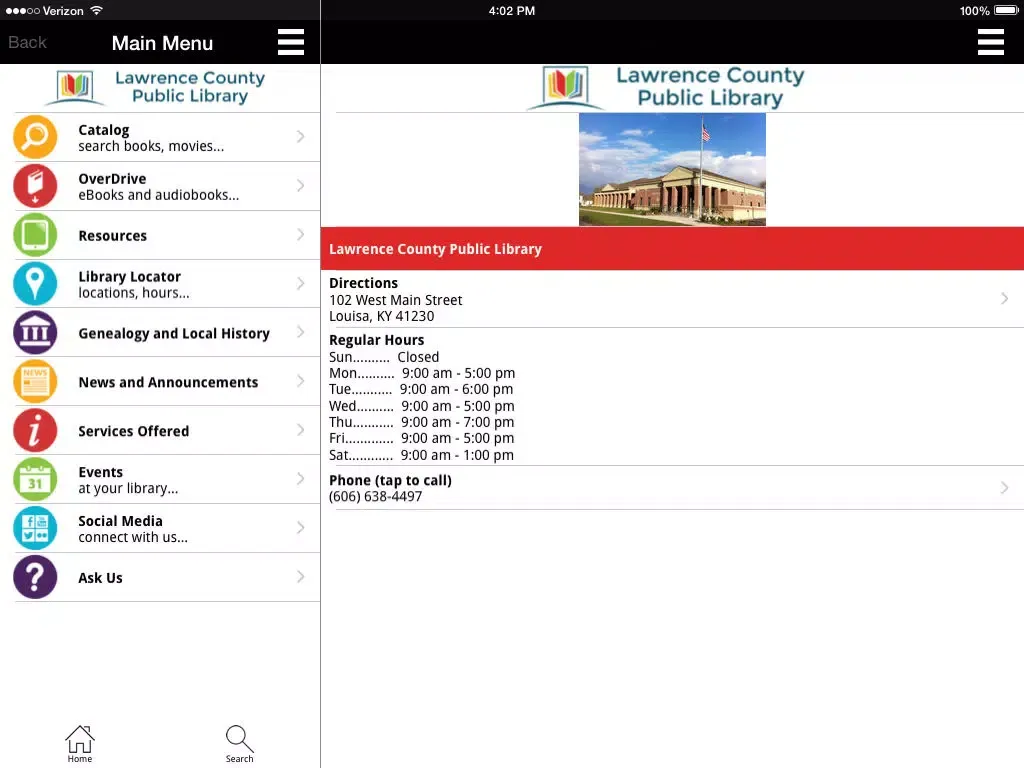Screen dimensions: 1024x768
Task: Open the hamburger menu beside Main Menu
Action: pos(291,42)
